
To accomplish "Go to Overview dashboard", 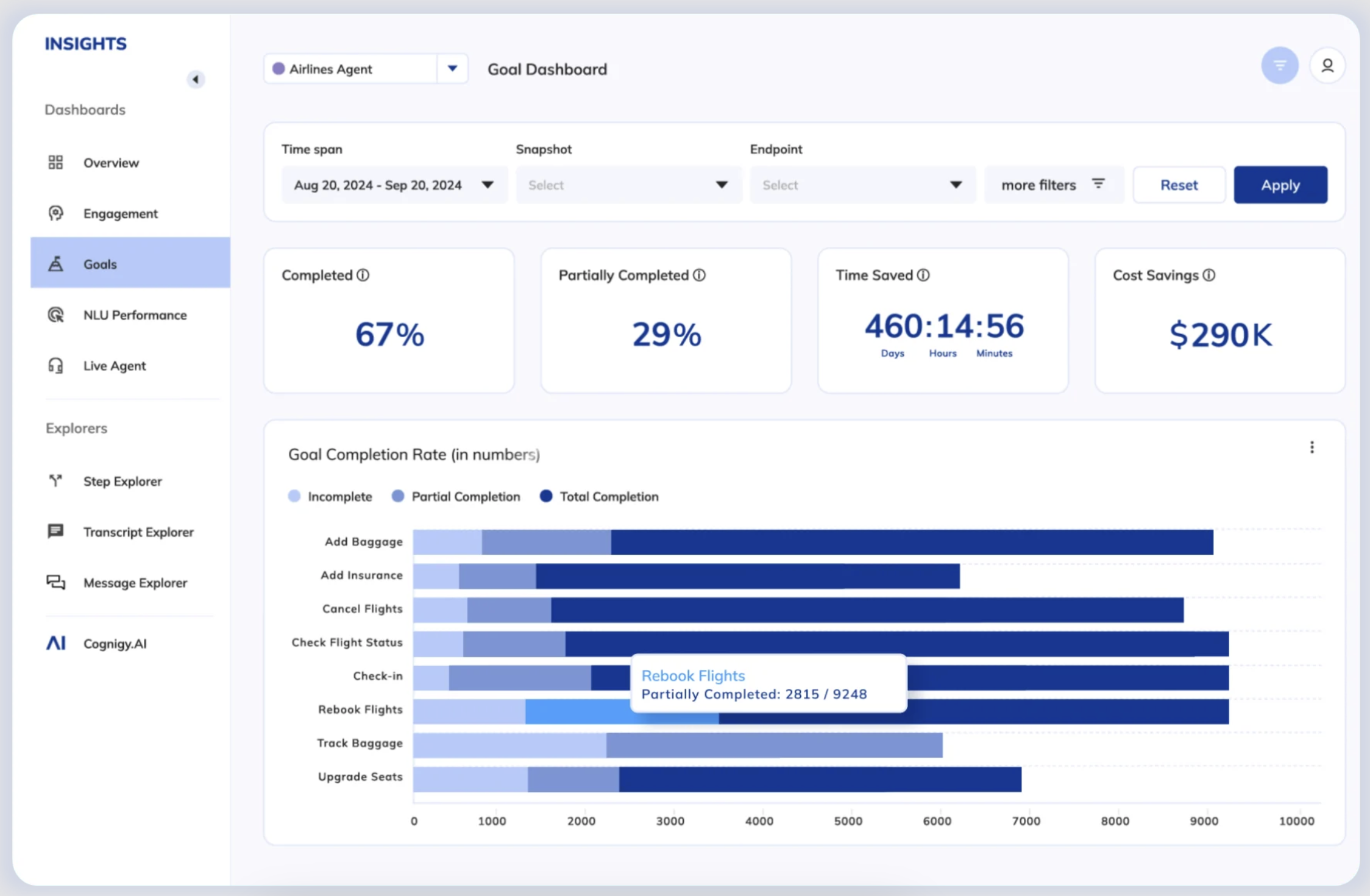I will tap(130, 162).
